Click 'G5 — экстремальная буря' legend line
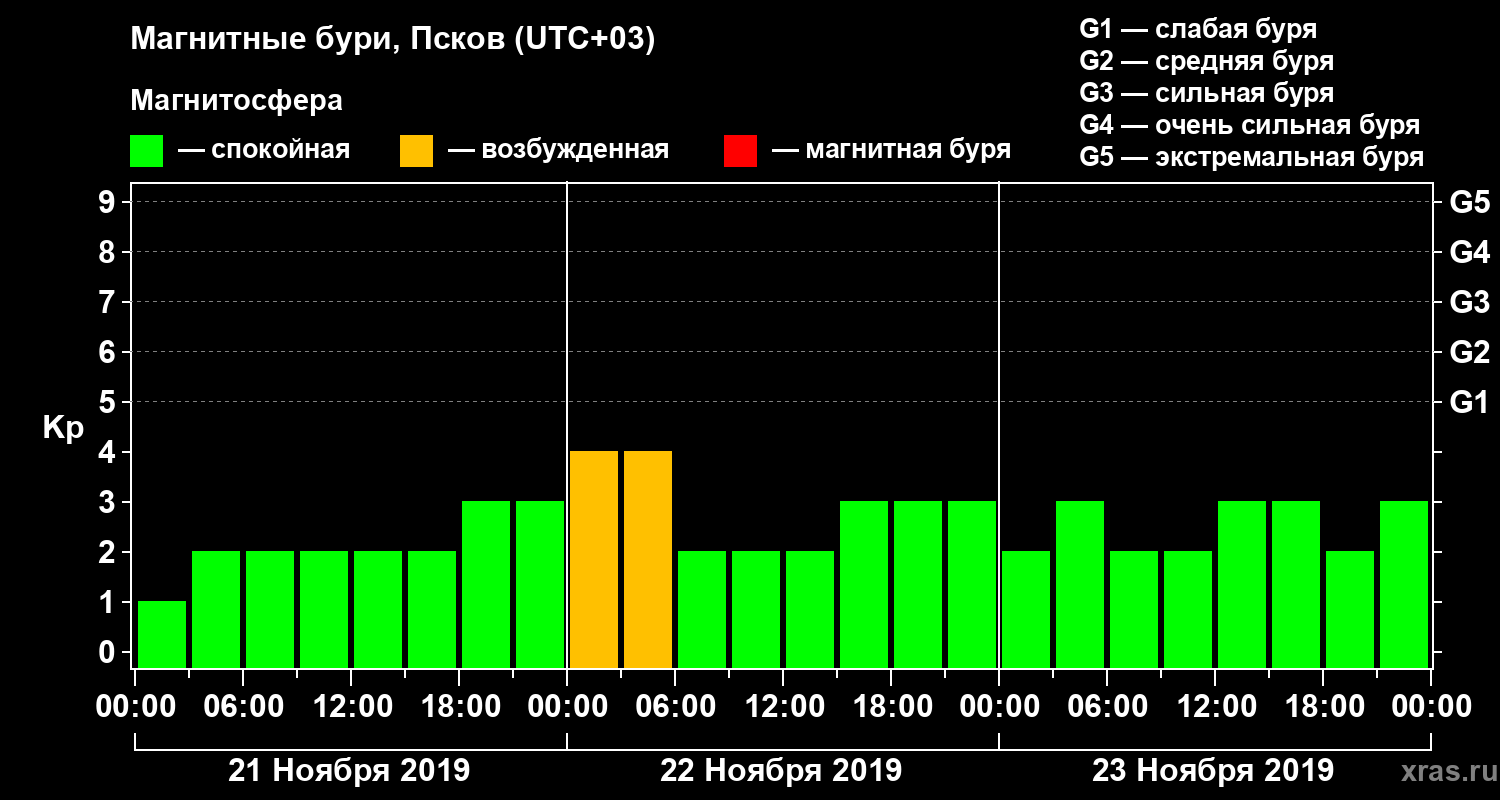The image size is (1500, 800). 1251,158
